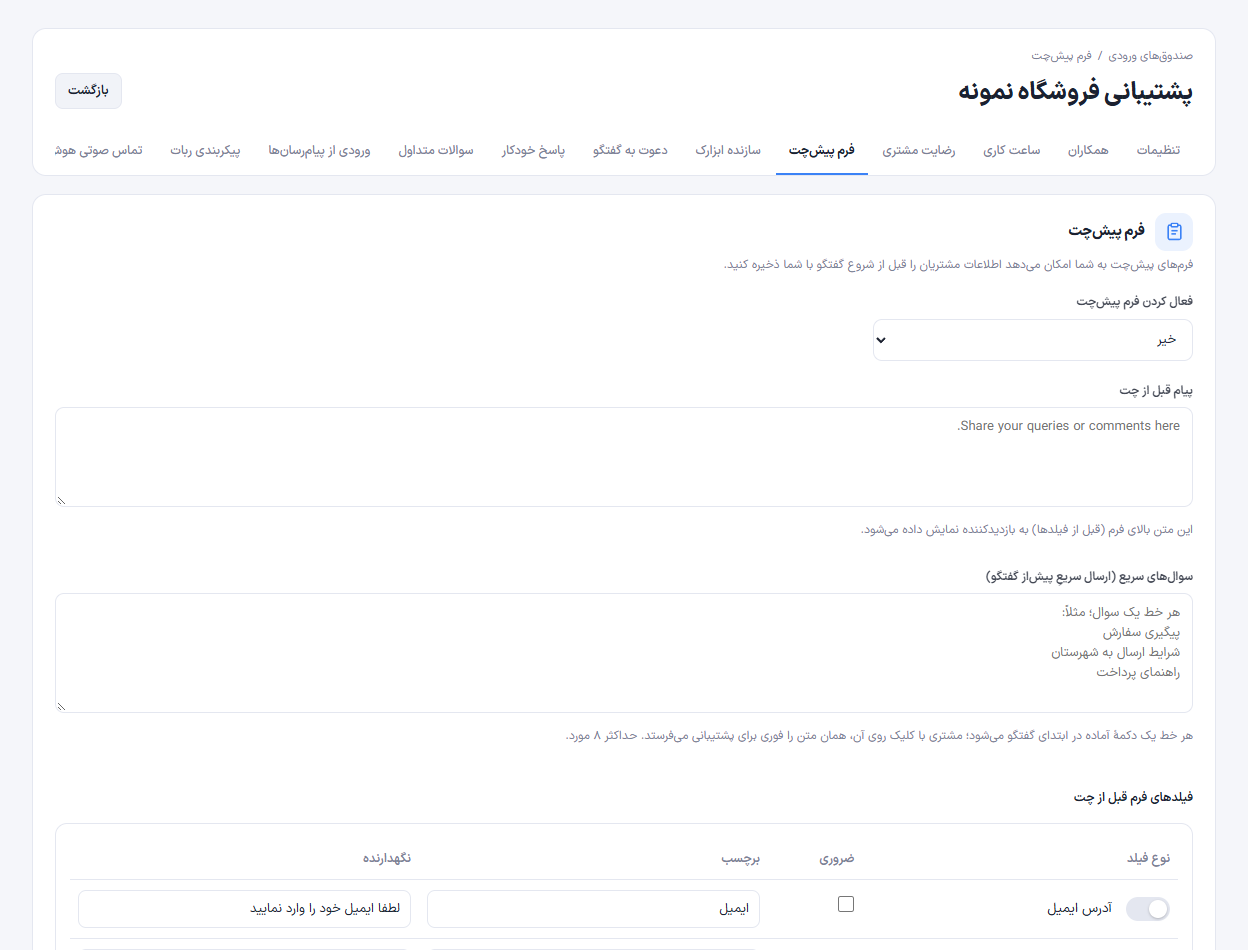Screen dimensions: 1248x950
Task: Click the پشتیبانی فروشگاه نمونه page title
Action: pyautogui.click(x=1075, y=92)
